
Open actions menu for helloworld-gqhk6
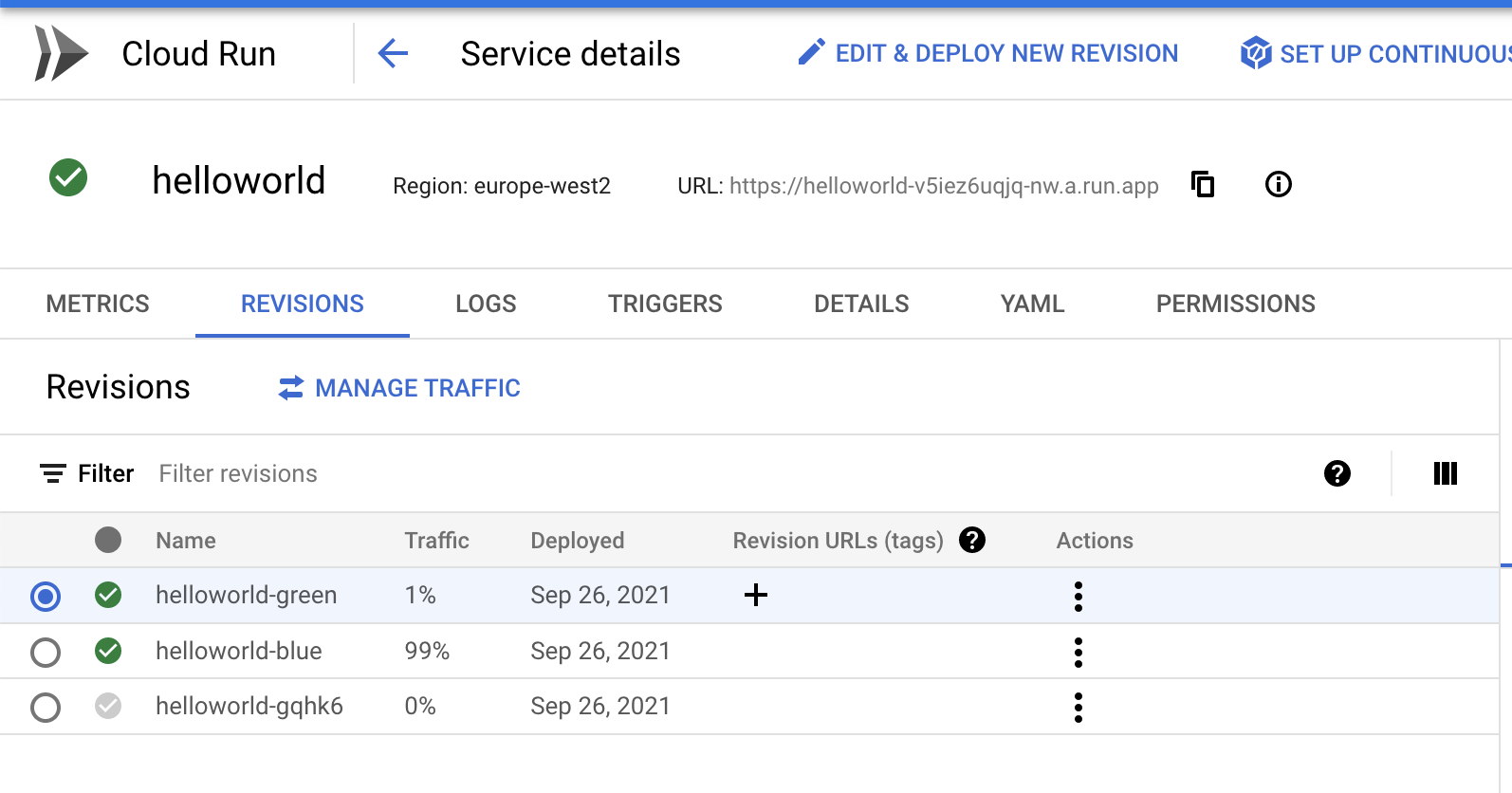click(x=1079, y=707)
